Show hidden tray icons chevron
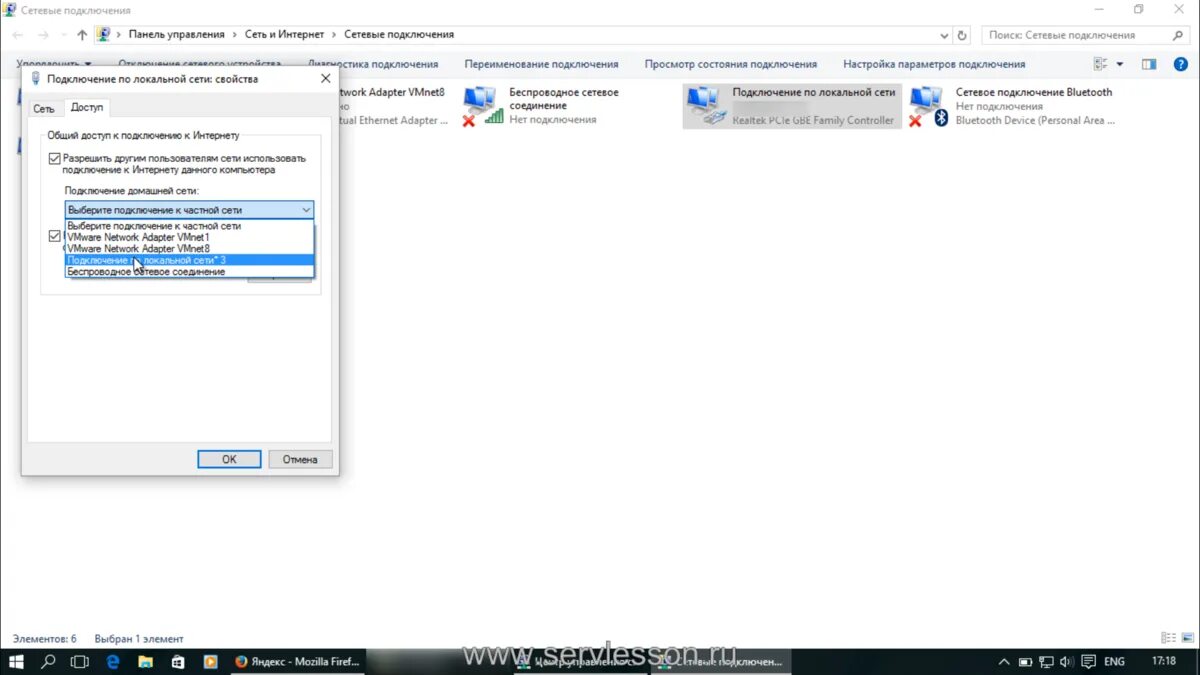The image size is (1200, 675). 1003,661
